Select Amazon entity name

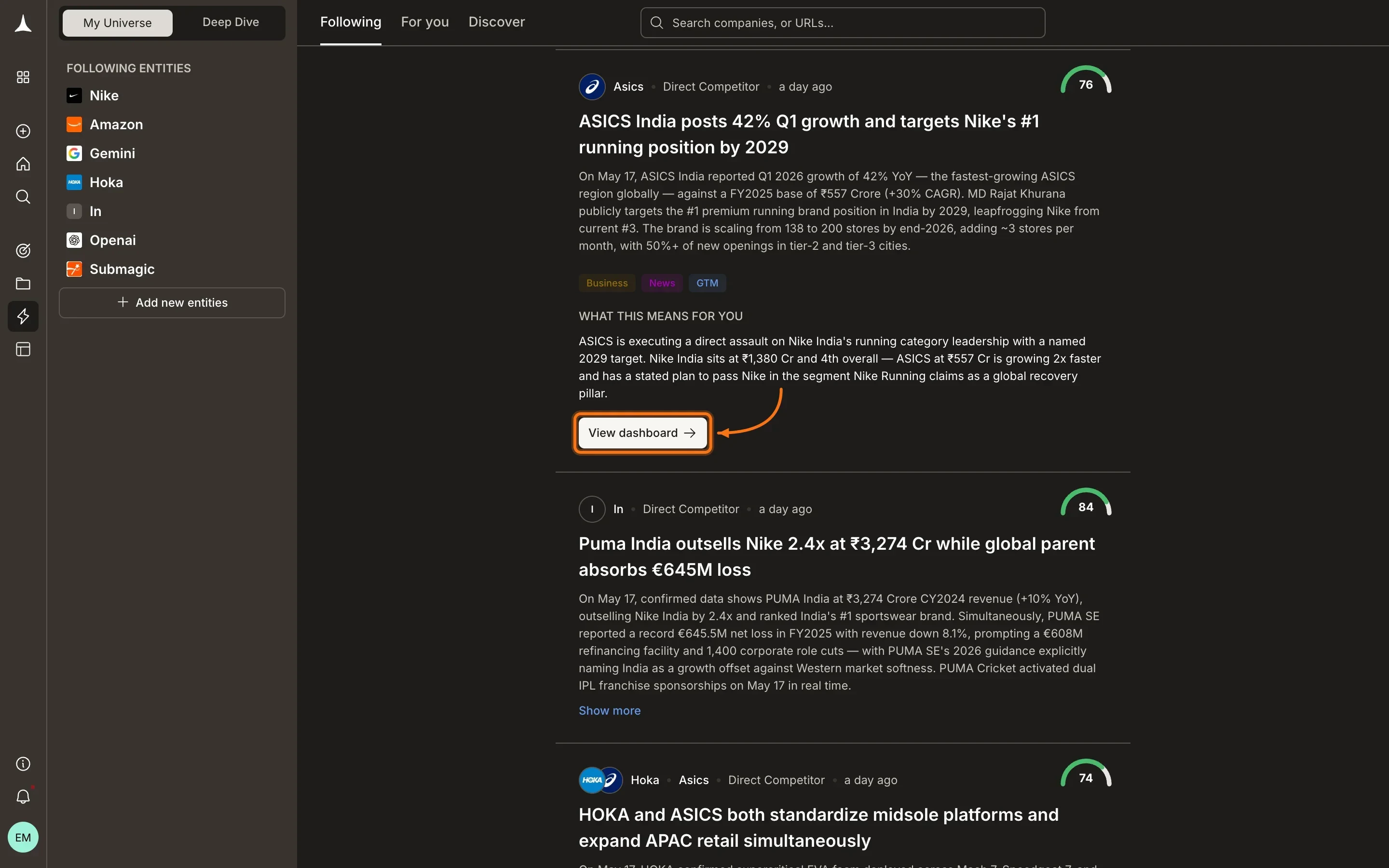117,124
